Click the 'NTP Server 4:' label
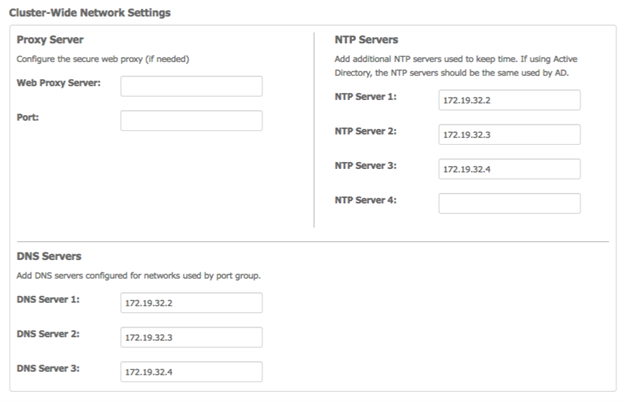Screen dimensions: 624x402 (x=365, y=200)
